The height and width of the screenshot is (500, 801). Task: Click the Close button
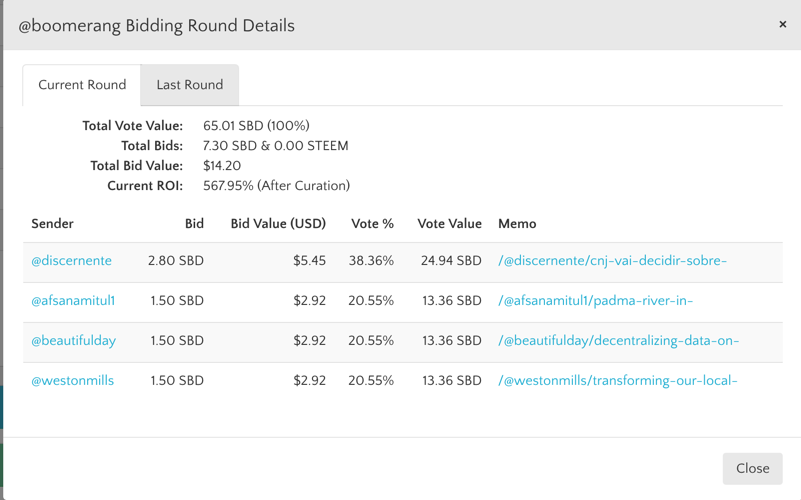[752, 468]
